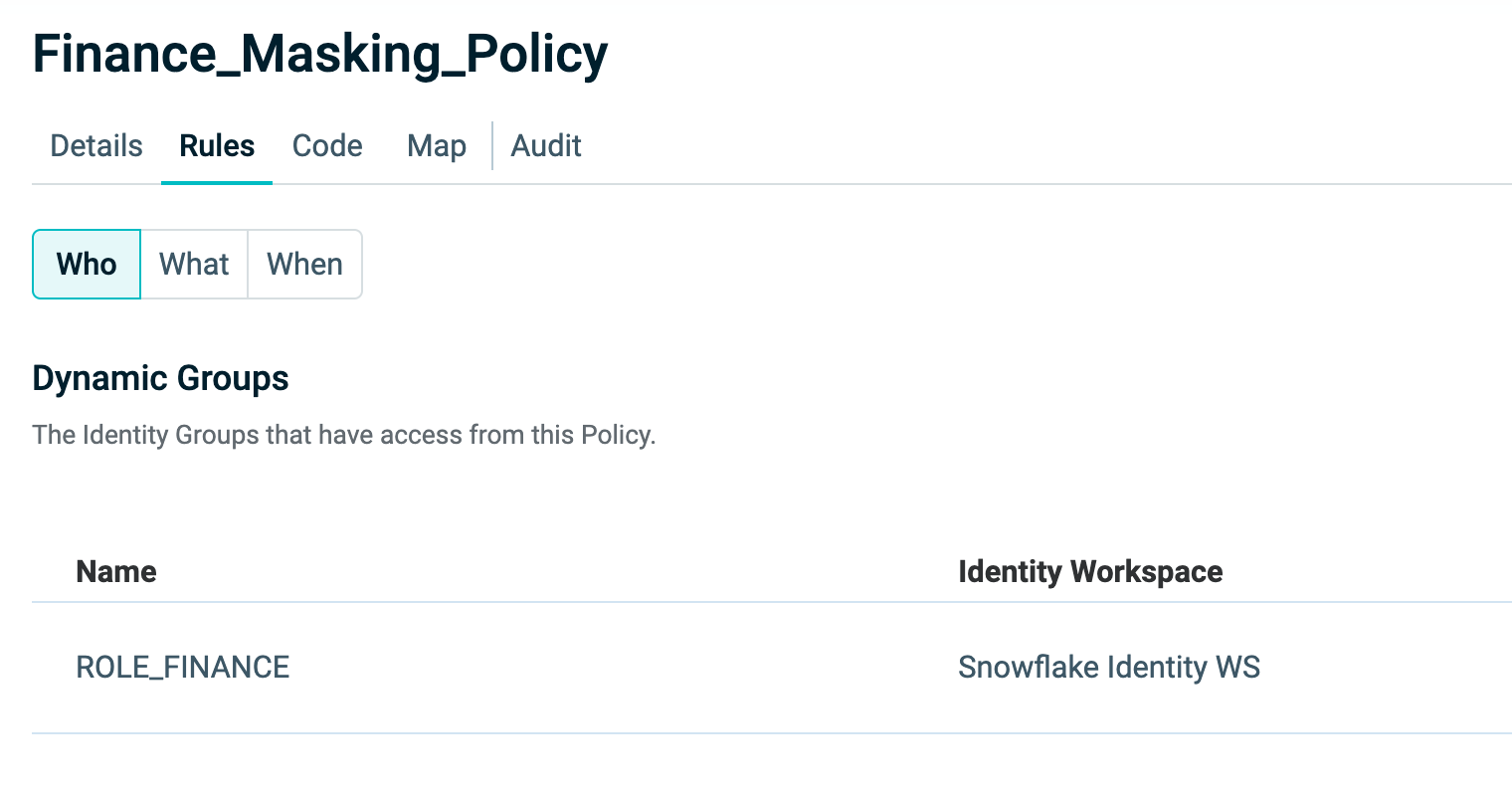Click blank area below the groups table
The height and width of the screenshot is (796, 1512).
[x=756, y=766]
